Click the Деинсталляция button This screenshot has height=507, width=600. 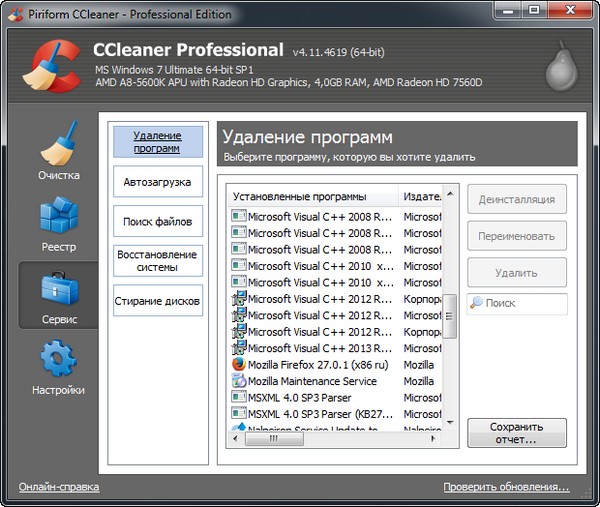click(x=516, y=199)
